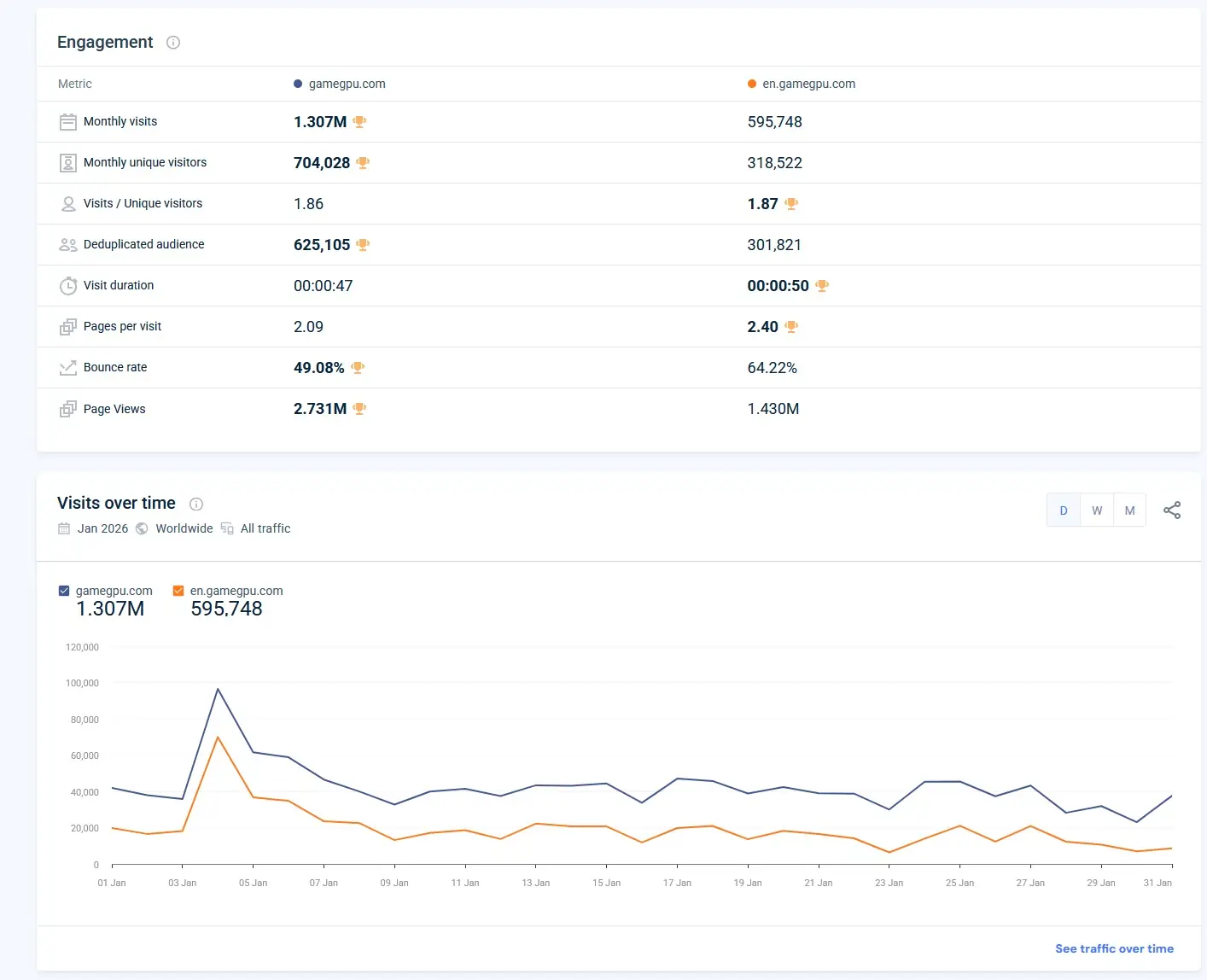Click the globe icon beside Worldwide
This screenshot has height=980, width=1207.
[x=142, y=528]
